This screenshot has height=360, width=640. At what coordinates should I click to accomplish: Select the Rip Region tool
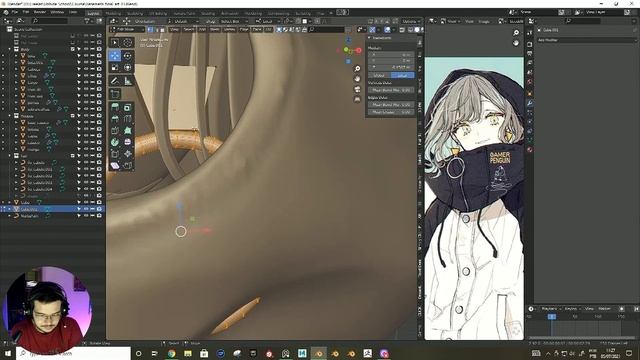[x=128, y=165]
